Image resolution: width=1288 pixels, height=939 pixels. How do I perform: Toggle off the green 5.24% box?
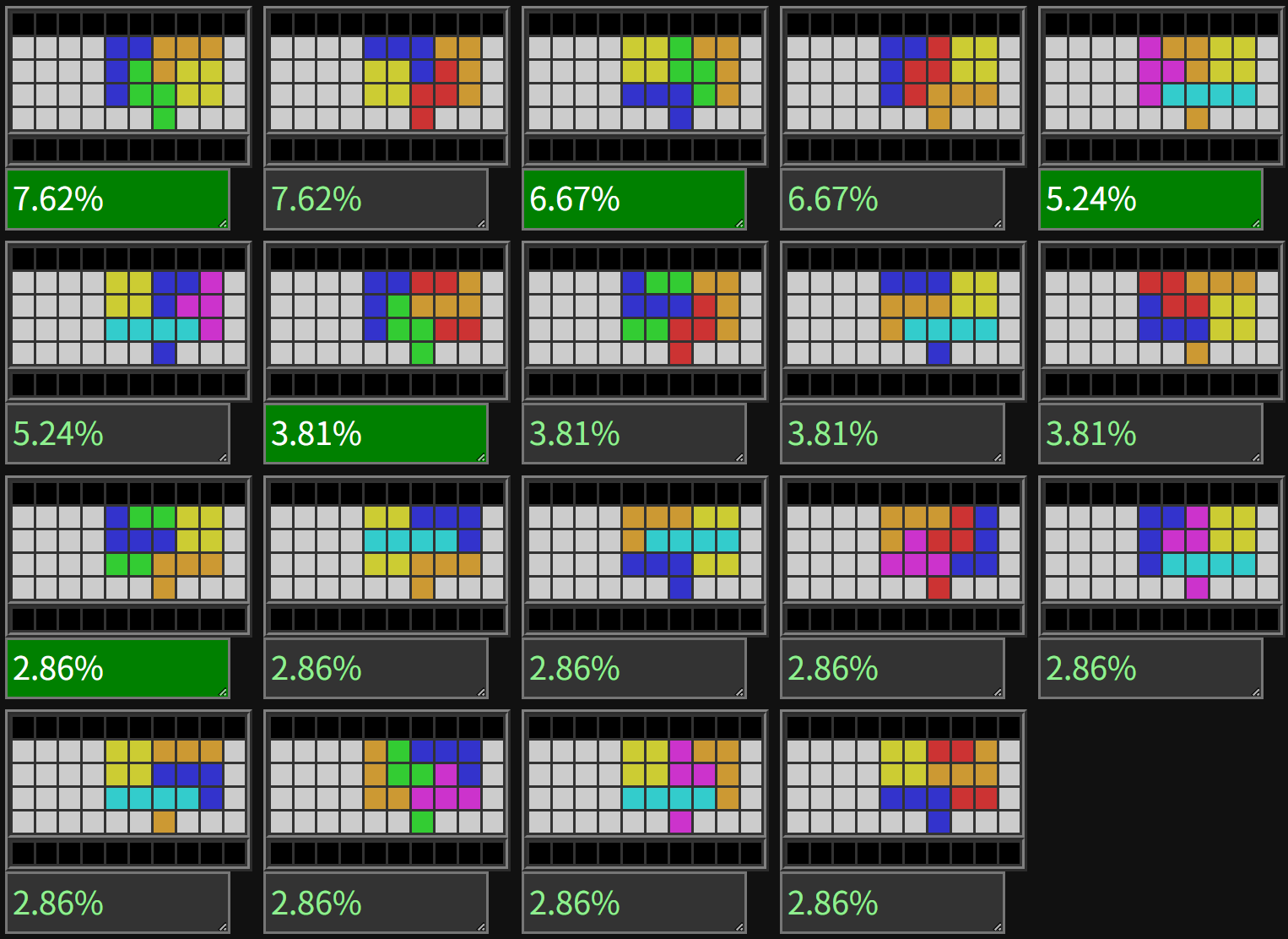(1150, 199)
